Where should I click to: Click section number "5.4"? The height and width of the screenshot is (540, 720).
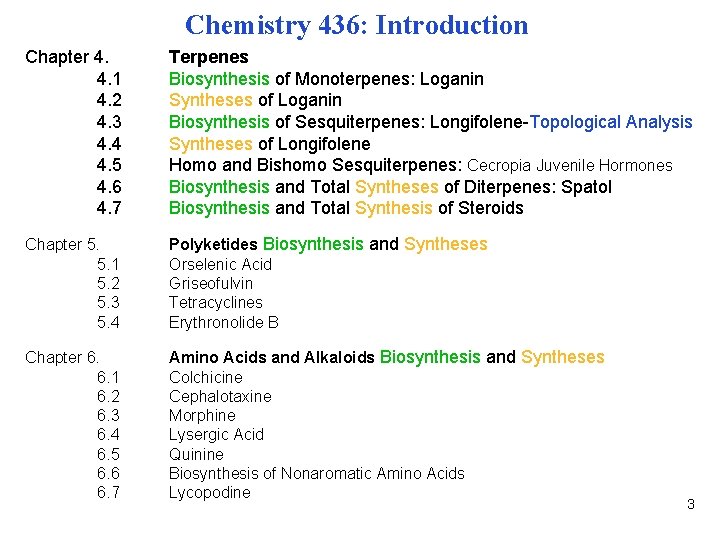tap(108, 322)
